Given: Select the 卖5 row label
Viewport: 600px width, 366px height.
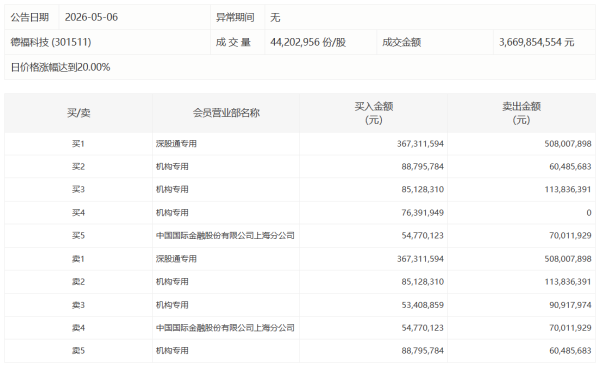Looking at the screenshot, I should 78,351.
